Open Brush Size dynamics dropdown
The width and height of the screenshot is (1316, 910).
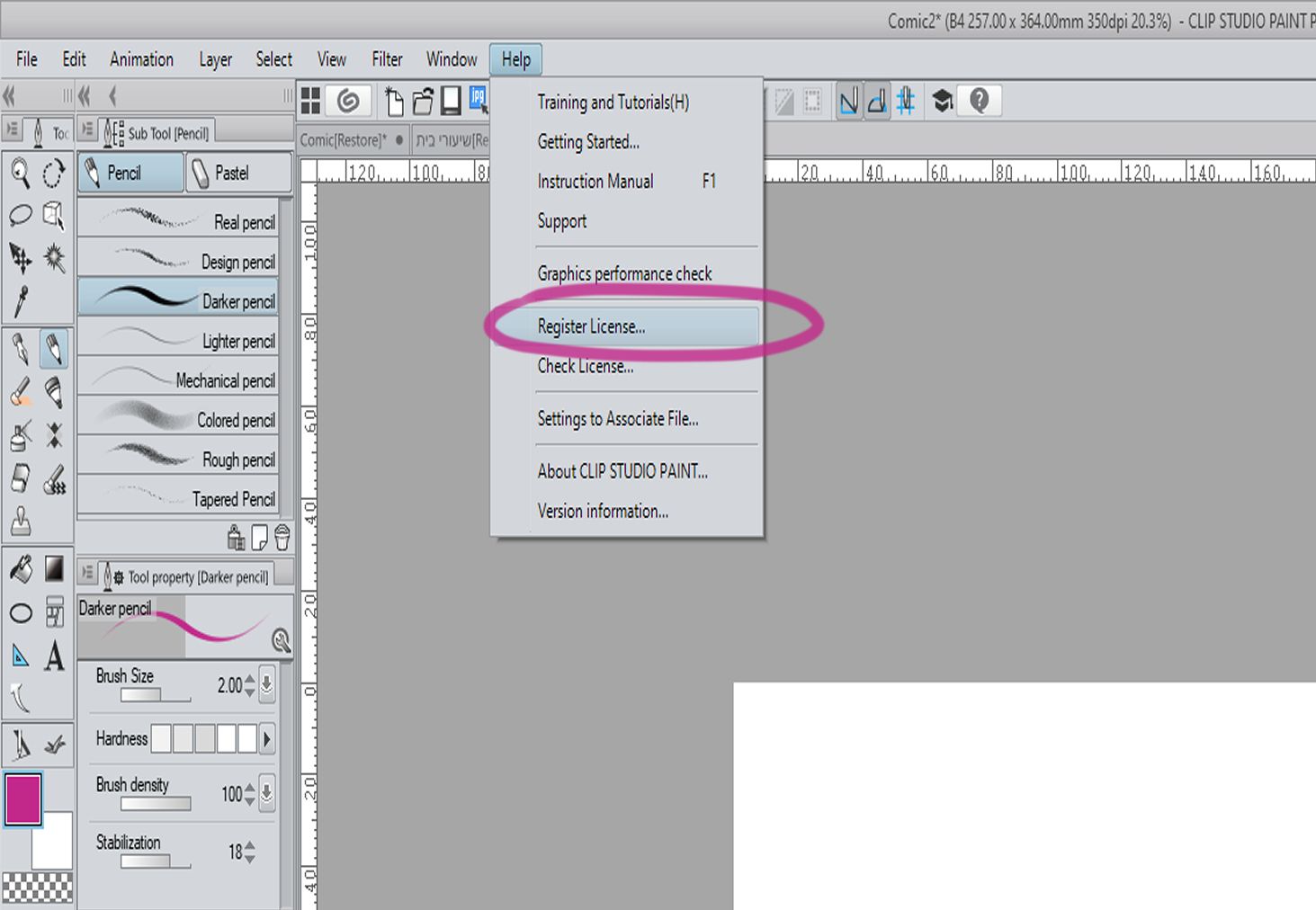(x=267, y=685)
